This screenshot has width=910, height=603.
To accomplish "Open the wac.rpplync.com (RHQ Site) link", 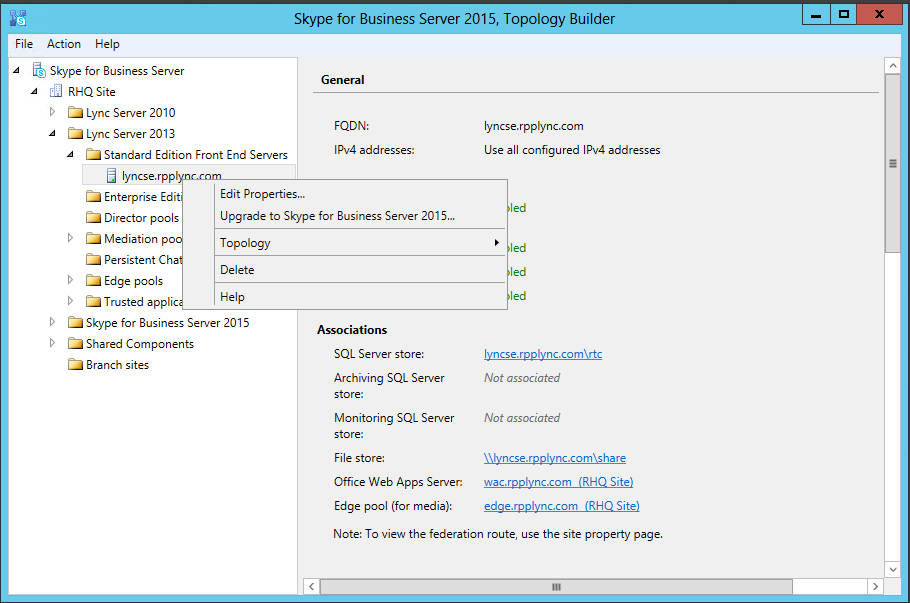I will click(558, 482).
